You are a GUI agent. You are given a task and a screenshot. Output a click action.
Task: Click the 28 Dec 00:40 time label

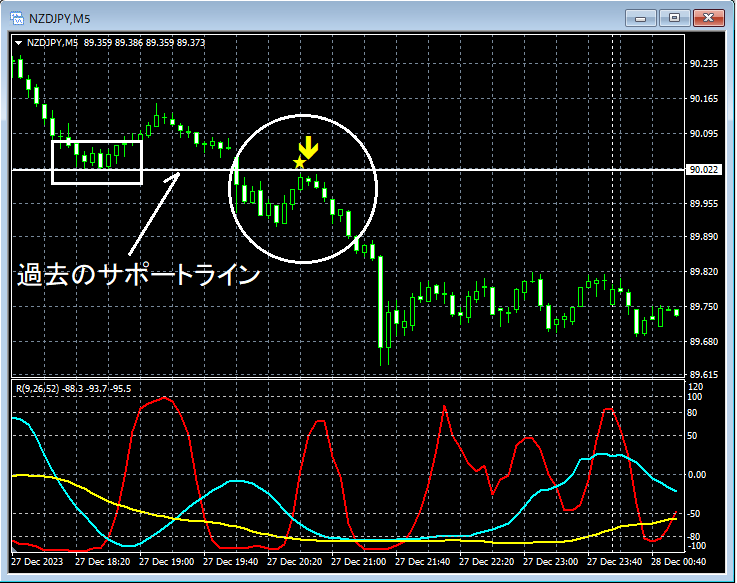pyautogui.click(x=678, y=562)
